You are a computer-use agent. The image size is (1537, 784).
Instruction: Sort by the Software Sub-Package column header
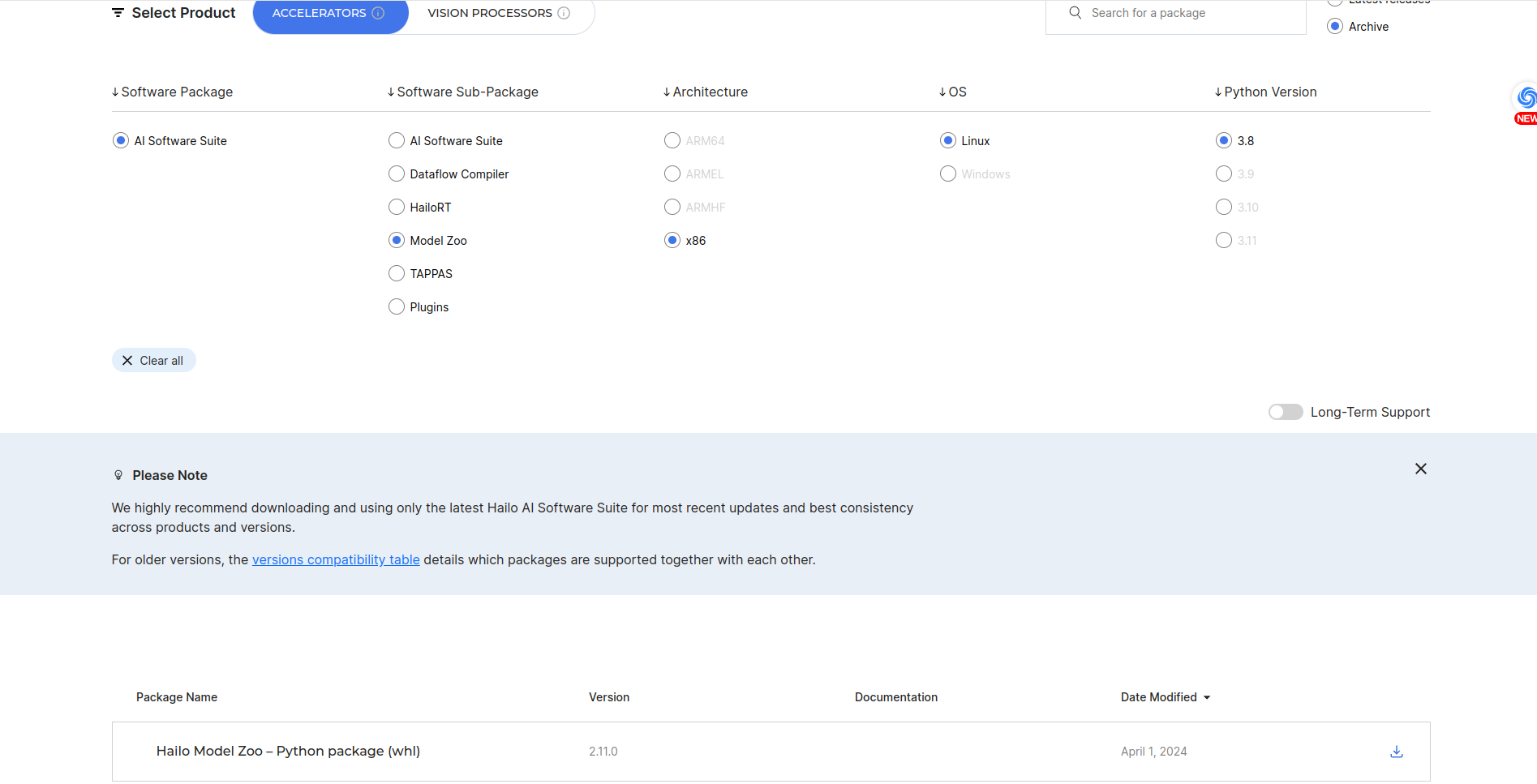coord(462,92)
